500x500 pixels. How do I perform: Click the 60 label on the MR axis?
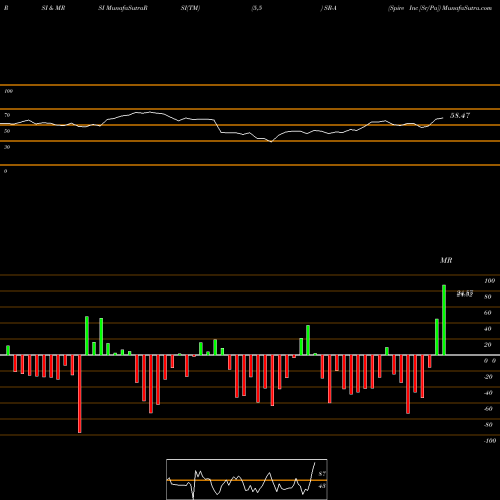tap(488, 313)
